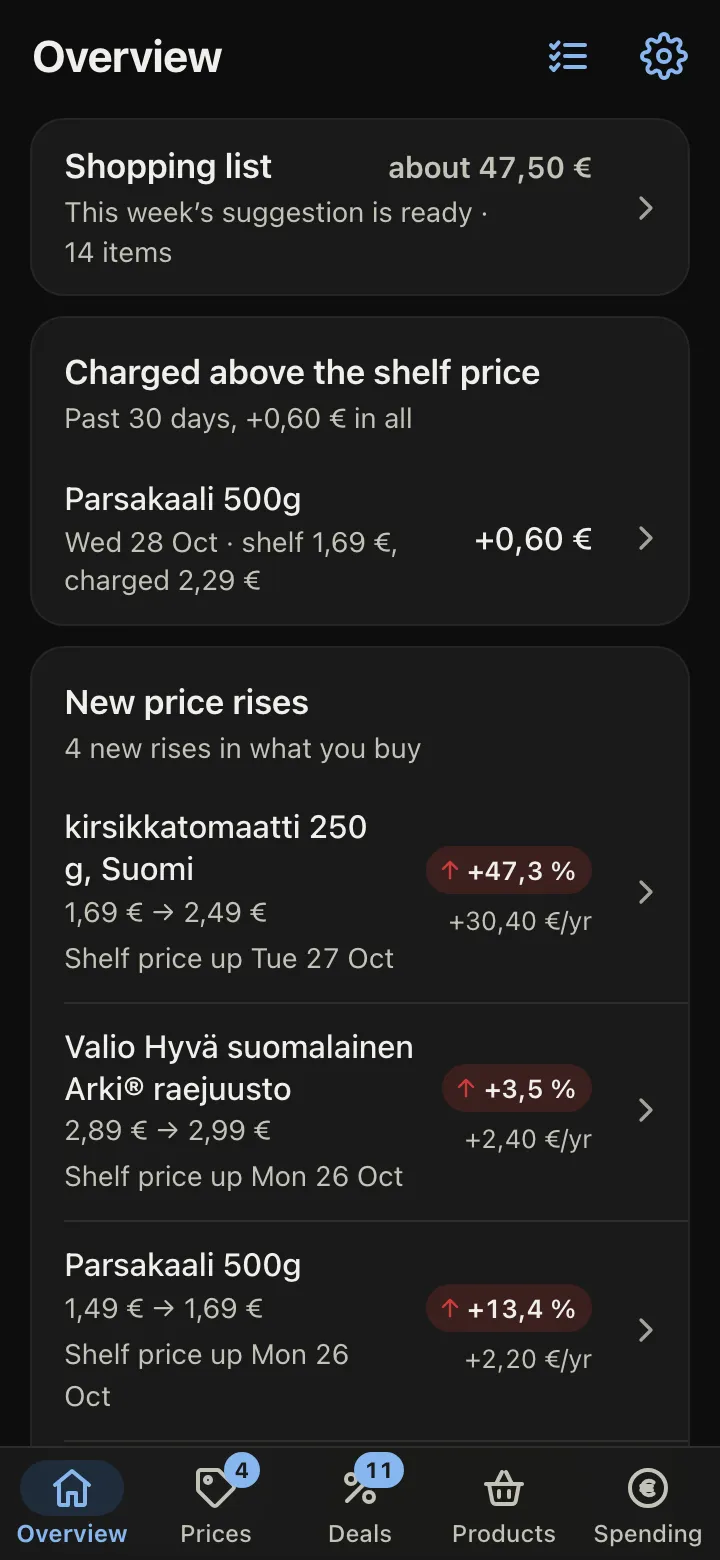
Task: Expand kirsikkatomaatti price rise chevron
Action: pyautogui.click(x=646, y=892)
